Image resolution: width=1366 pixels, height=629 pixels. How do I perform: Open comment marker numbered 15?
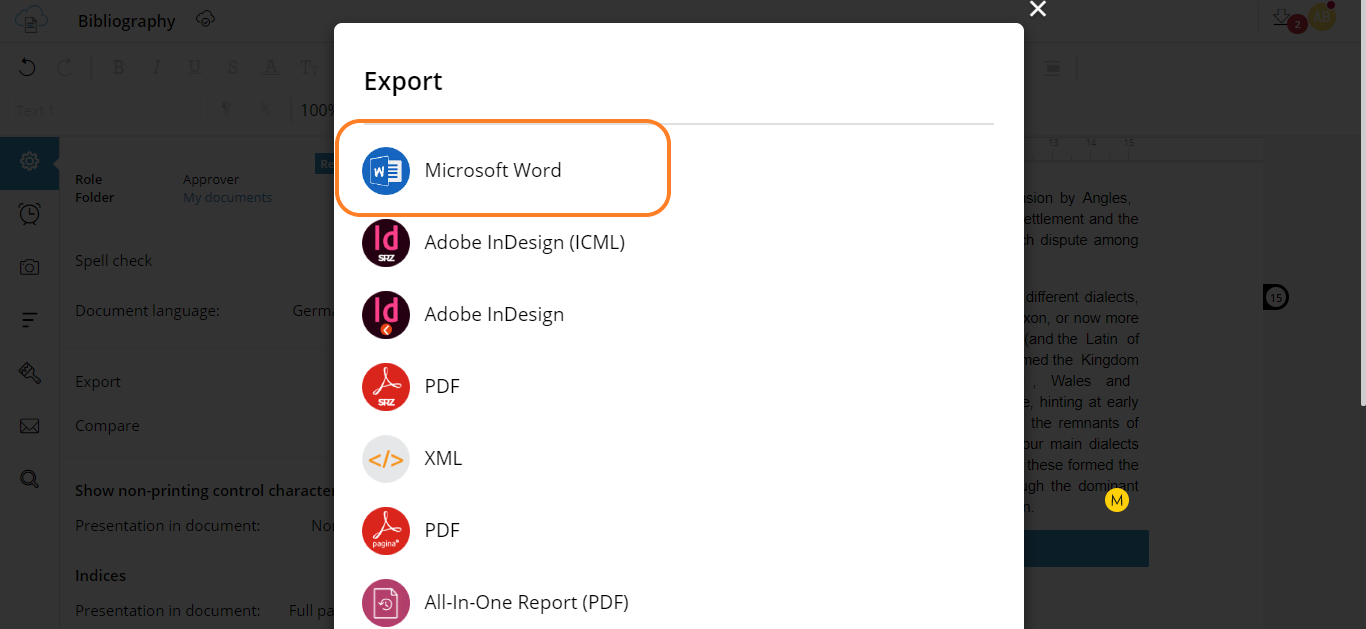point(1275,297)
